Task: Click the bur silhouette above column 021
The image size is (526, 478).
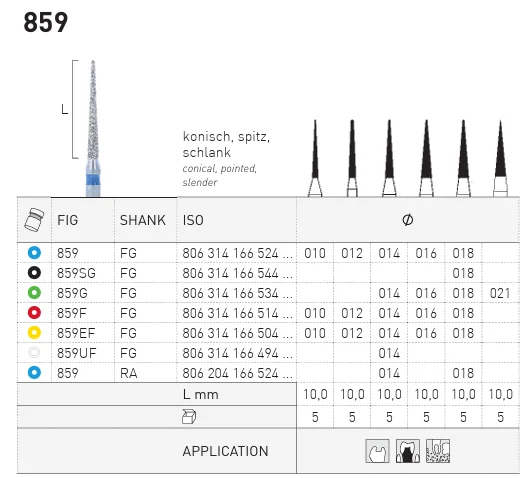Action: click(x=501, y=158)
